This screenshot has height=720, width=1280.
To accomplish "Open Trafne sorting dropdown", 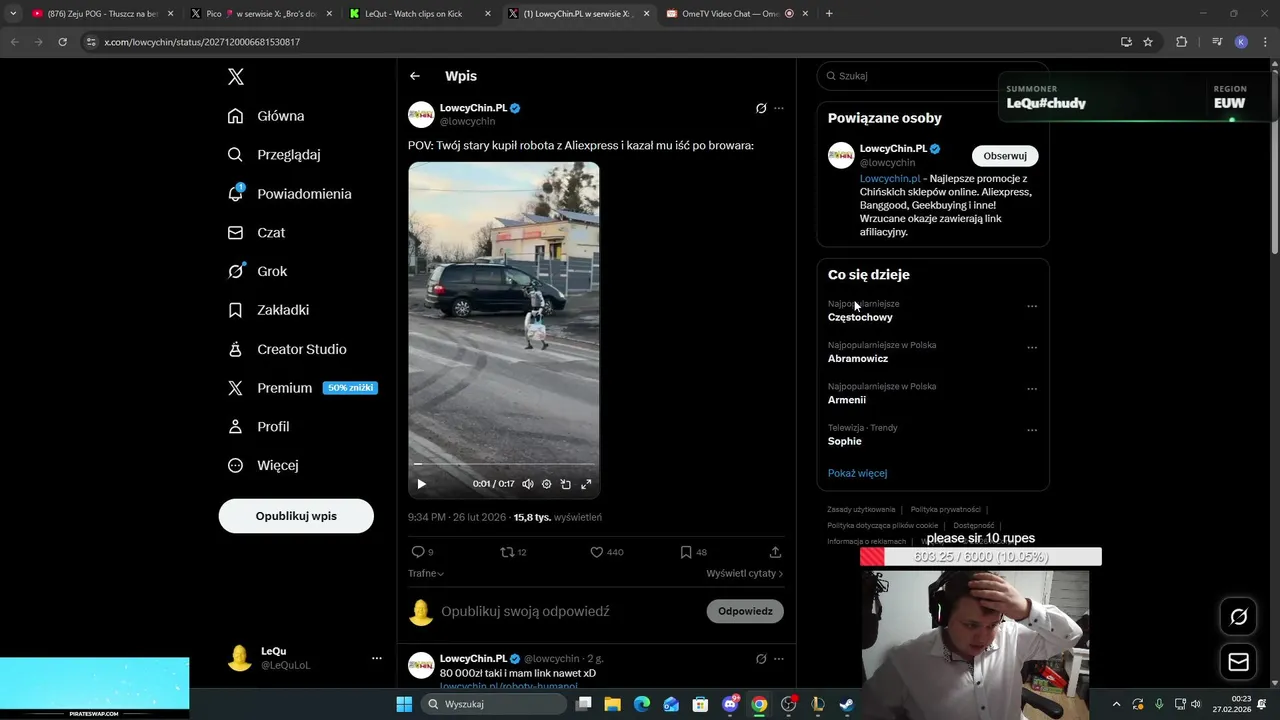I will click(426, 574).
